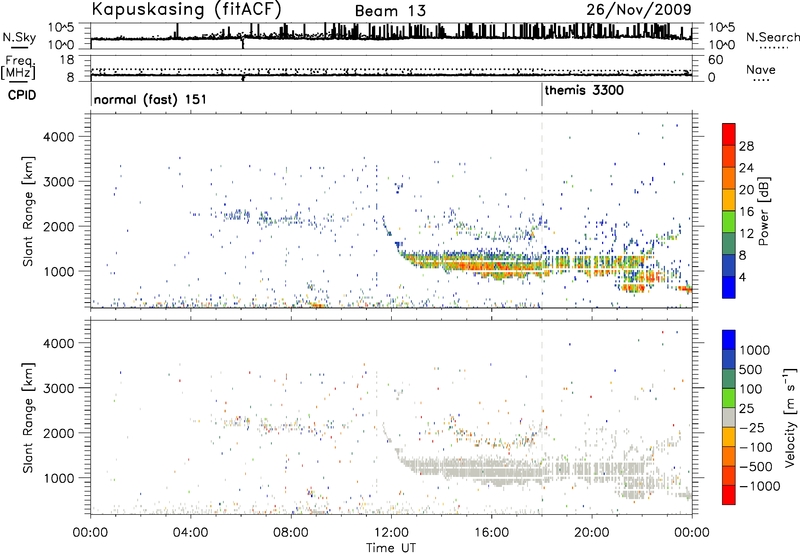Click the "Kapuskasing (fitACF)" plot title
This screenshot has width=800, height=554.
click(x=186, y=9)
